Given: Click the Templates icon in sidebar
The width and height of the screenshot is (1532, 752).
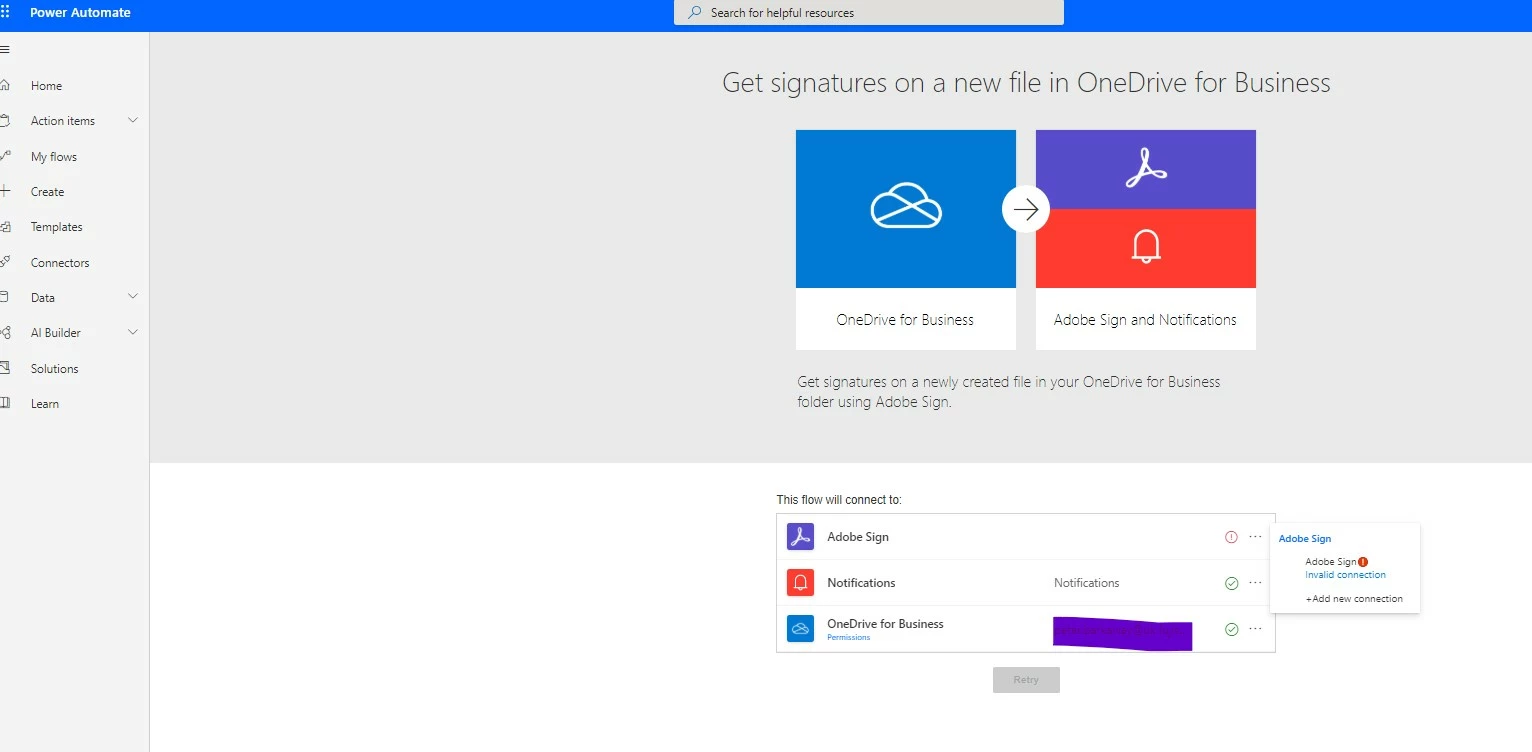Looking at the screenshot, I should pos(5,227).
